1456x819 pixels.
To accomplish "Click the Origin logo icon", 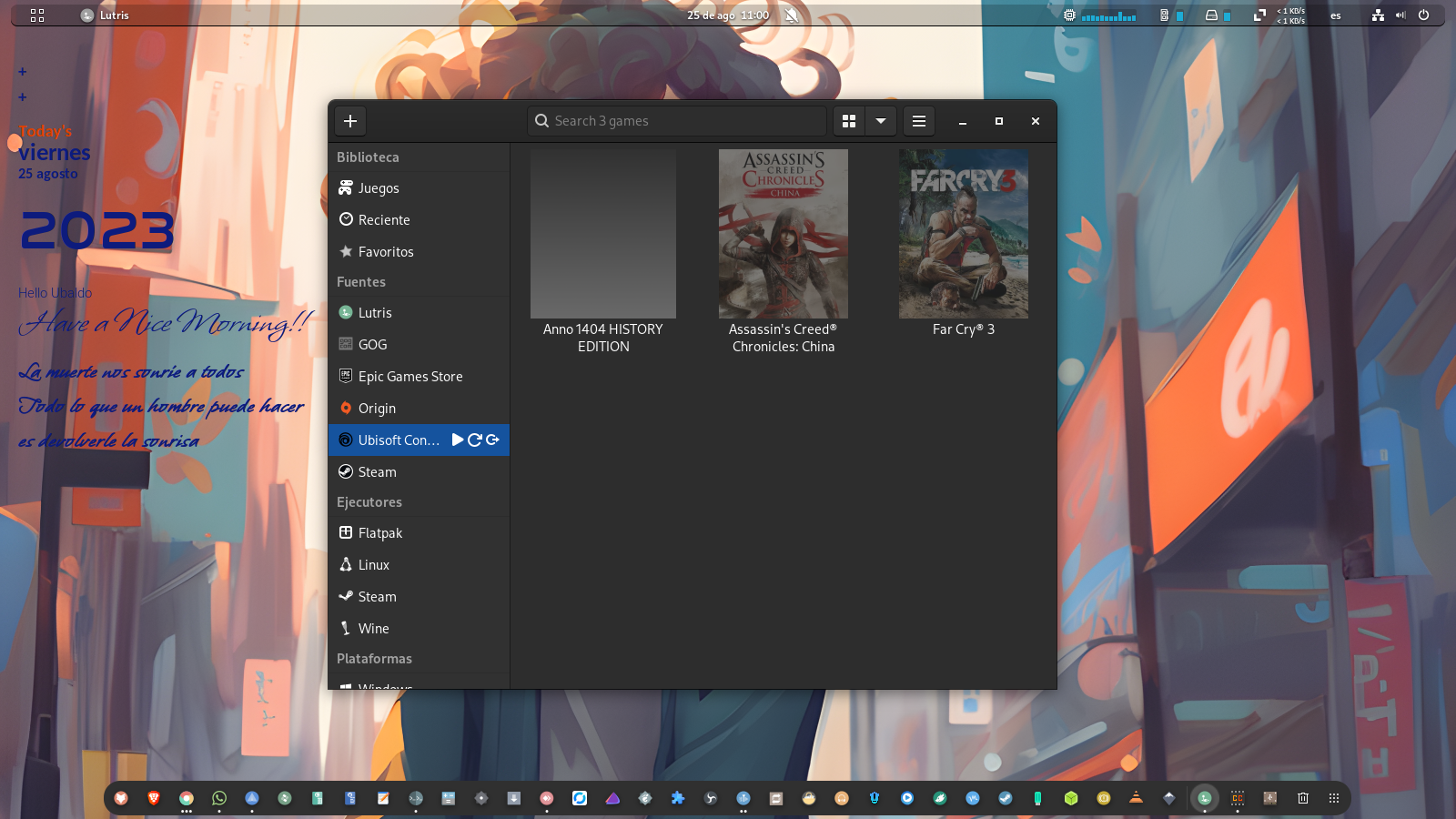I will [346, 408].
